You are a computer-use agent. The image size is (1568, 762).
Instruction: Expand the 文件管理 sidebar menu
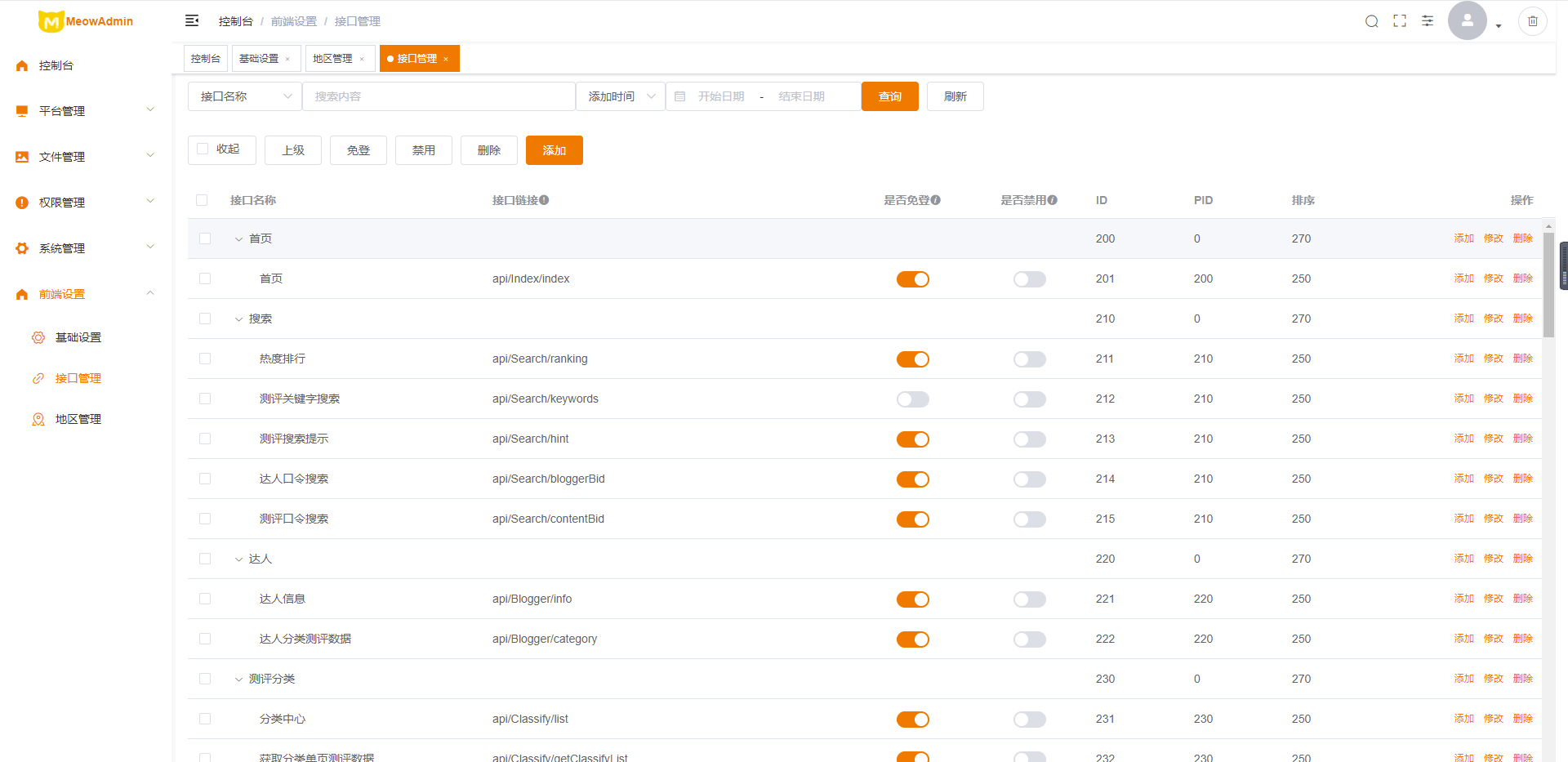150,155
